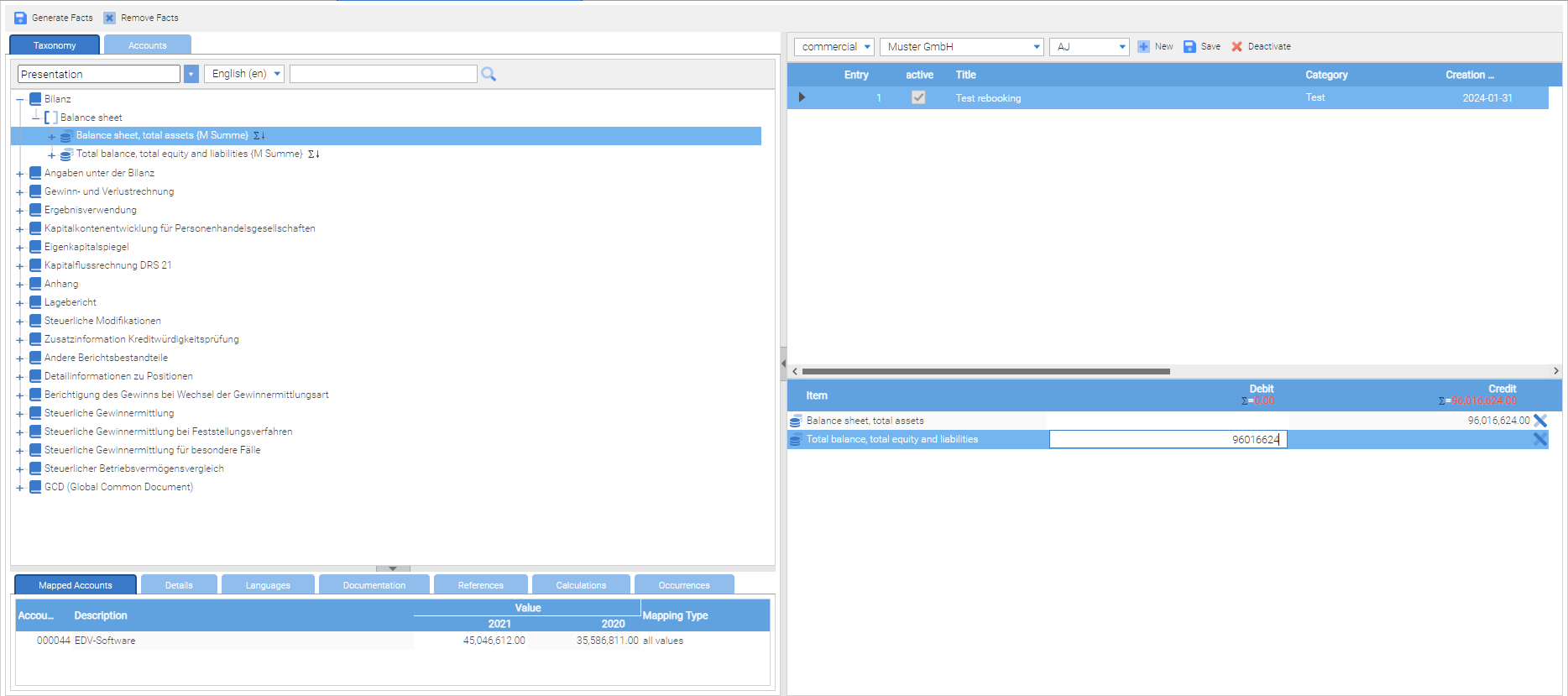
Task: Expand the Gewinn- und Verlustrechnung tree node
Action: [x=19, y=192]
